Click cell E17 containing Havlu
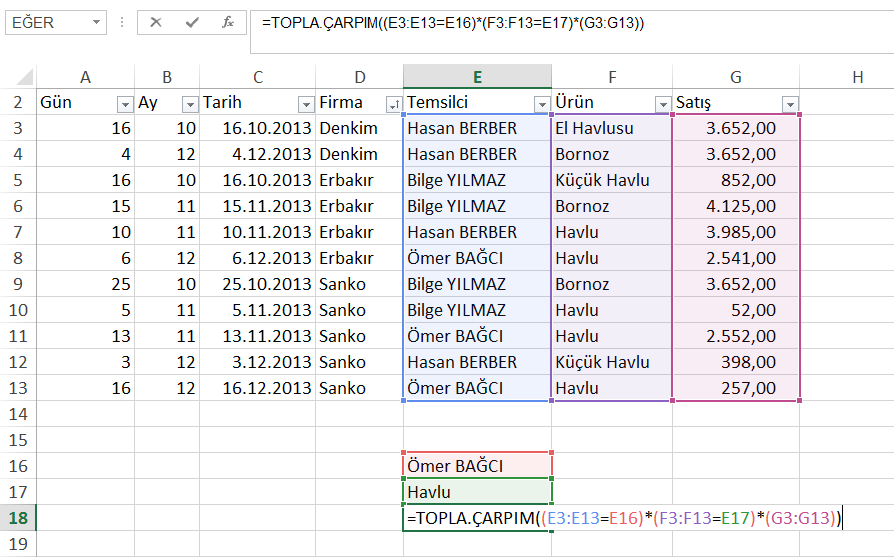Viewport: 894px width, 557px height. (477, 492)
